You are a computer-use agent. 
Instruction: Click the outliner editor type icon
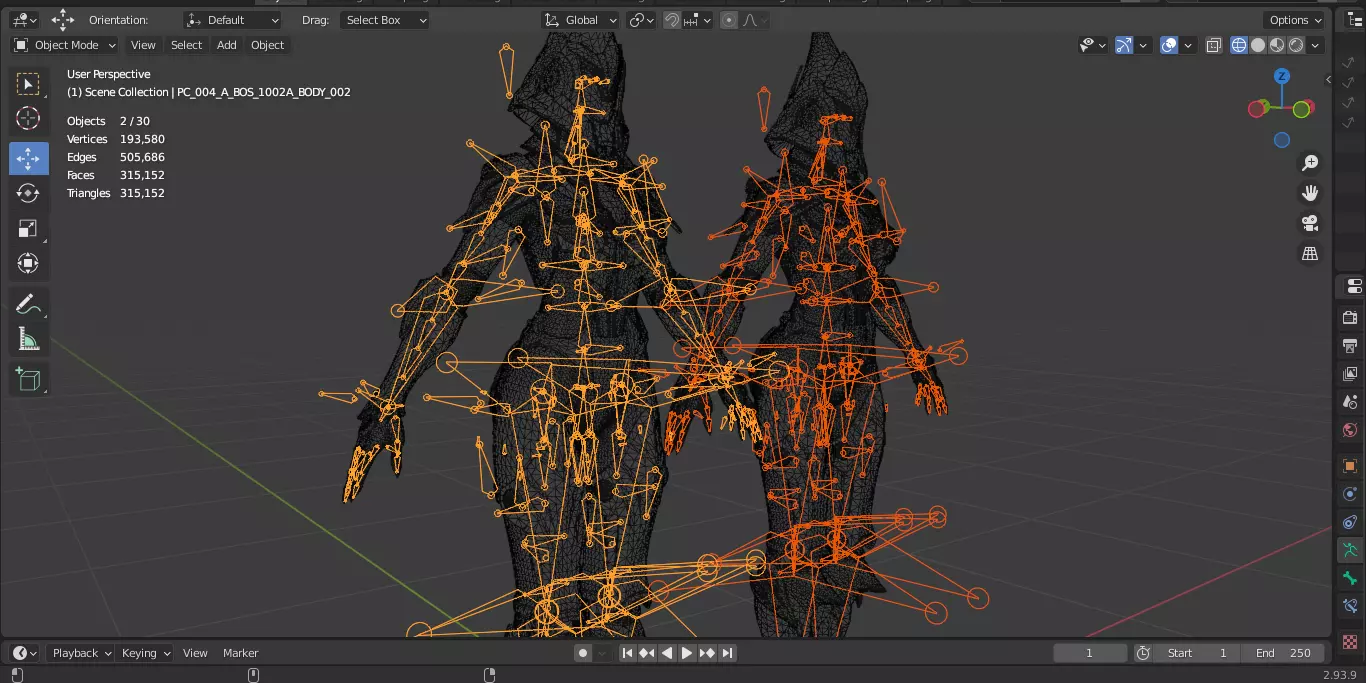pos(1354,20)
